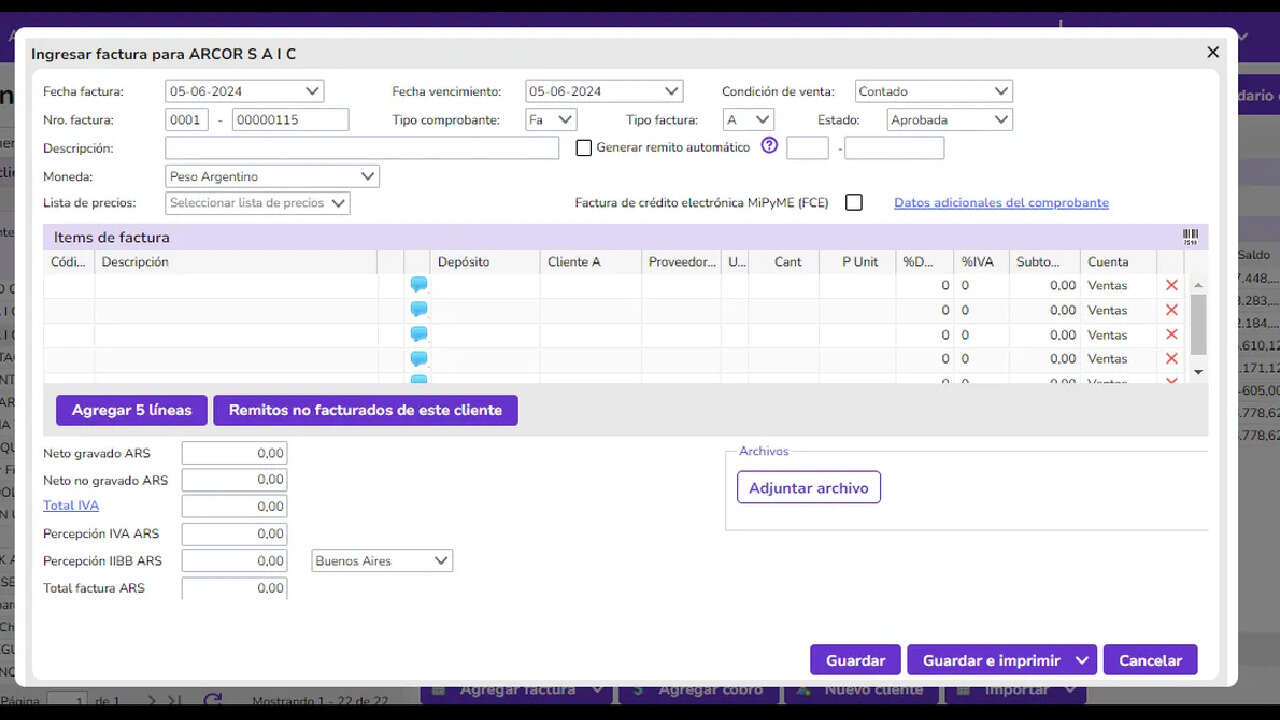Image resolution: width=1280 pixels, height=720 pixels.
Task: Open Datos adicionales del comprobante link
Action: point(1001,203)
